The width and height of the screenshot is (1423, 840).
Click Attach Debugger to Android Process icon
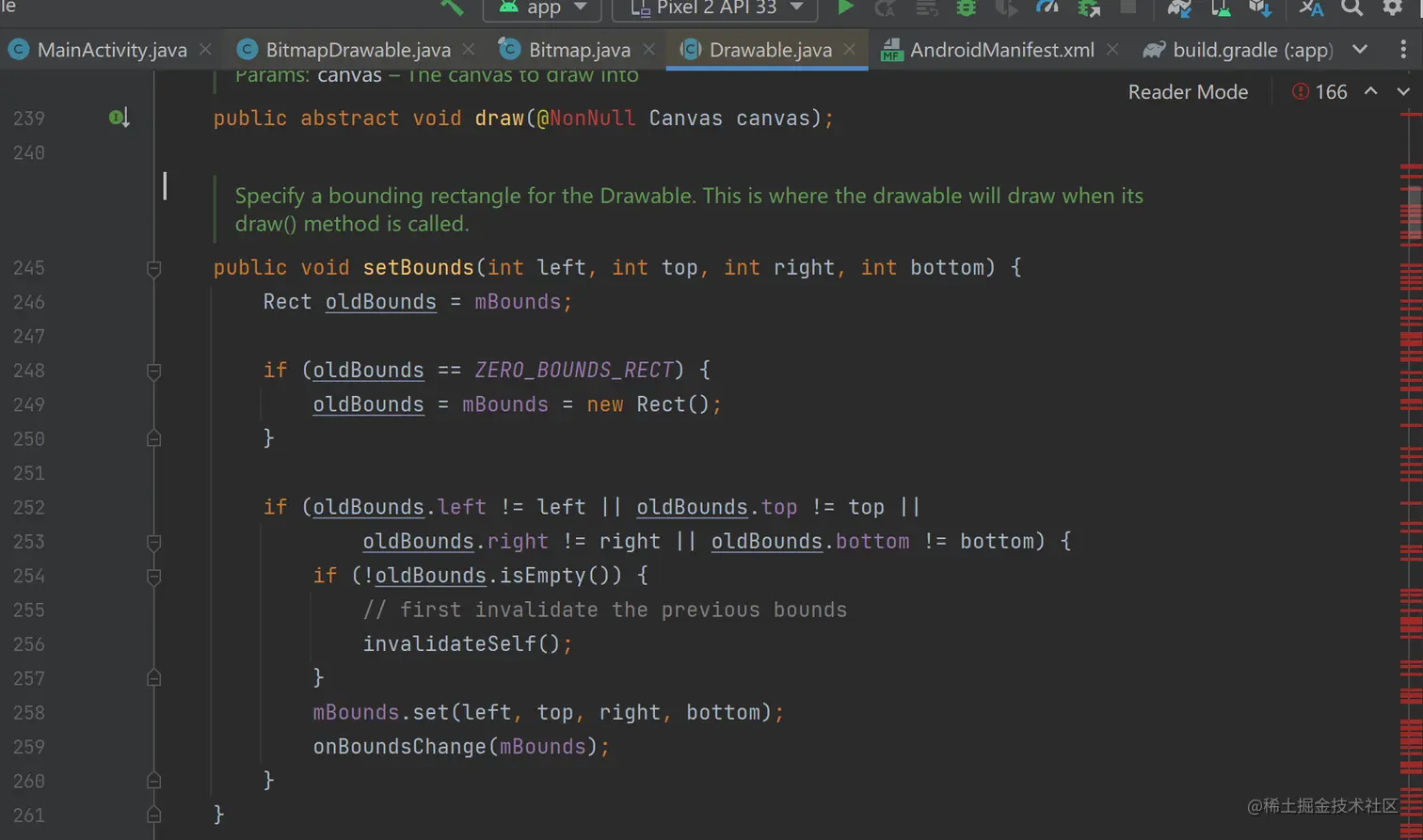[1089, 8]
